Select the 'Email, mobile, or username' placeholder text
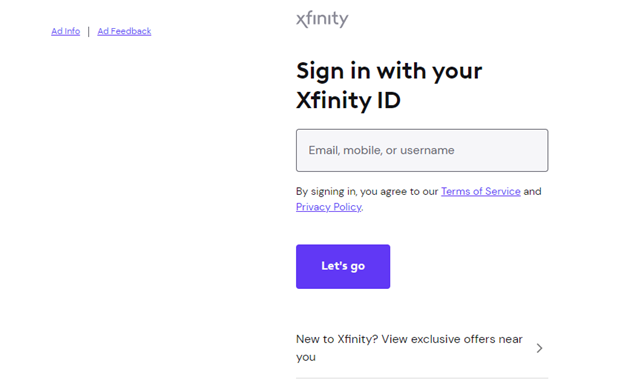 tap(381, 150)
